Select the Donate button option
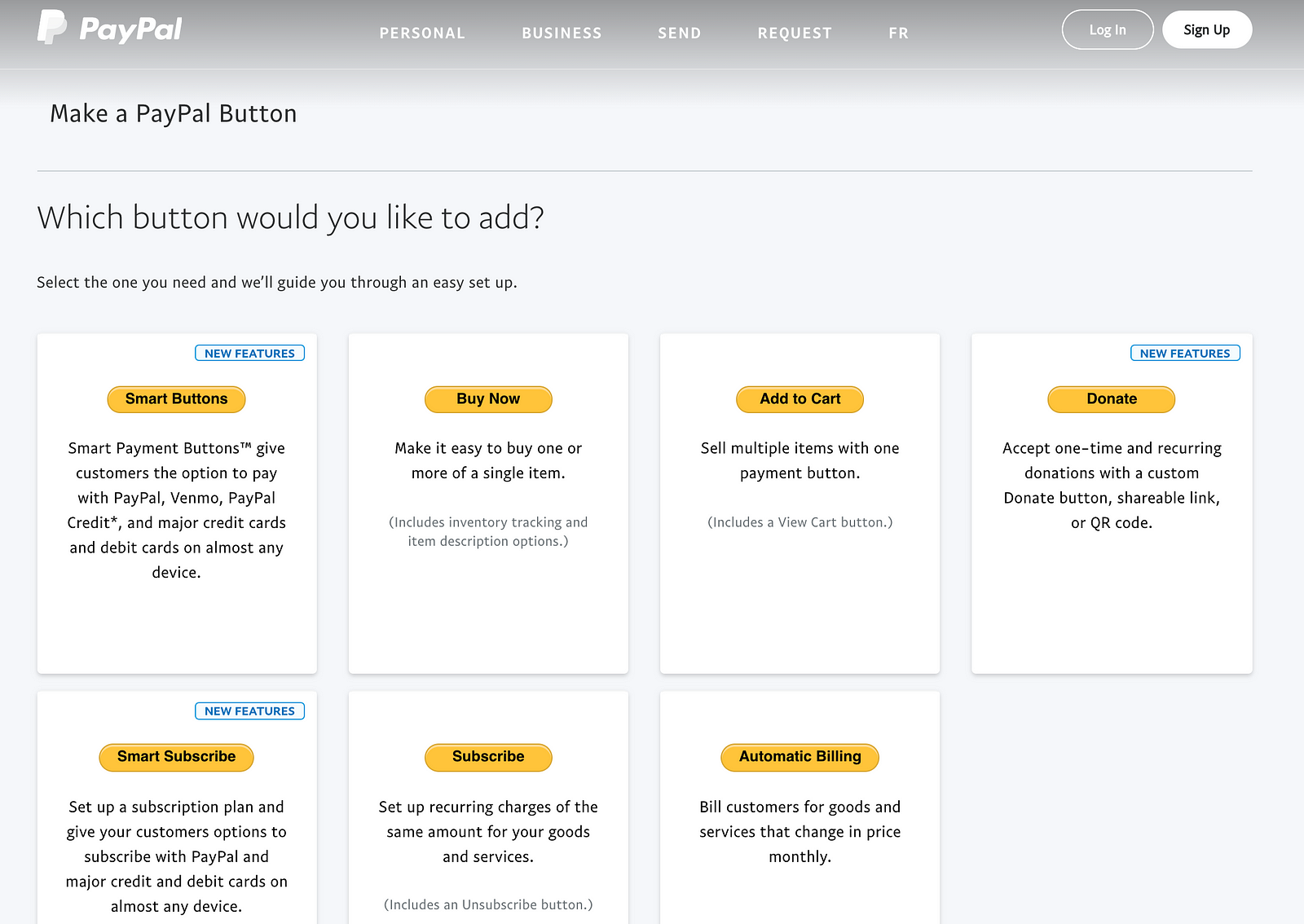 pos(1112,399)
